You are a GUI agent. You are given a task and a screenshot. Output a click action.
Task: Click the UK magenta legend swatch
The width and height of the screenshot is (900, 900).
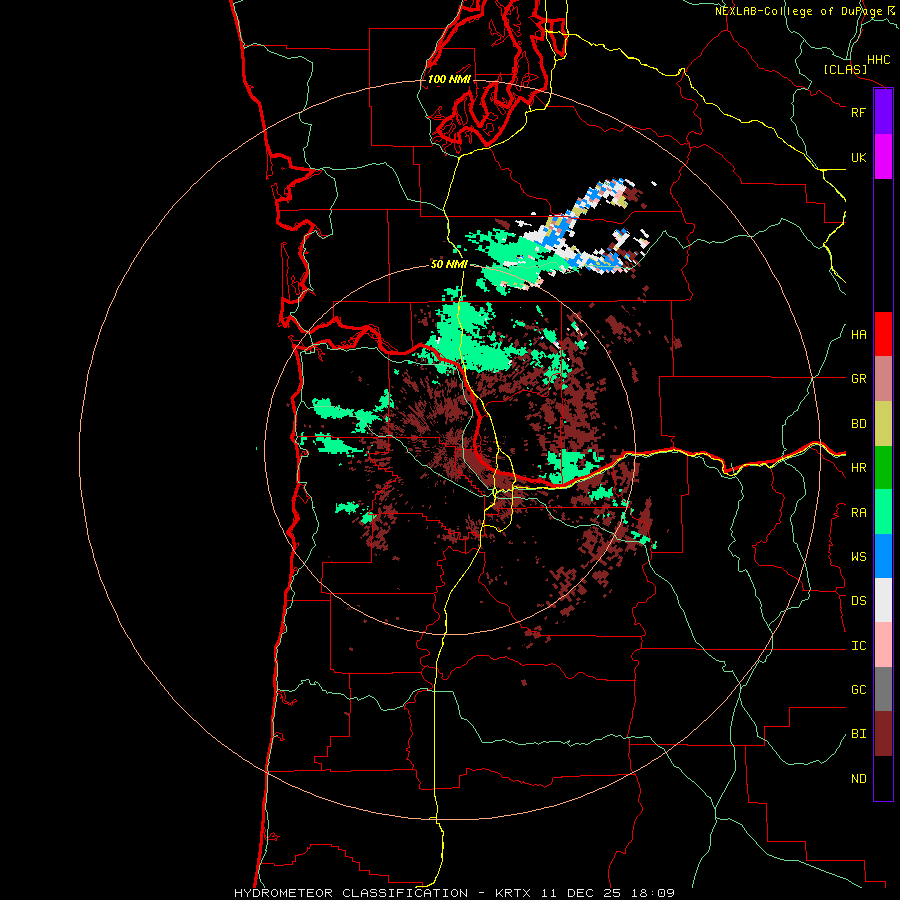coord(883,157)
